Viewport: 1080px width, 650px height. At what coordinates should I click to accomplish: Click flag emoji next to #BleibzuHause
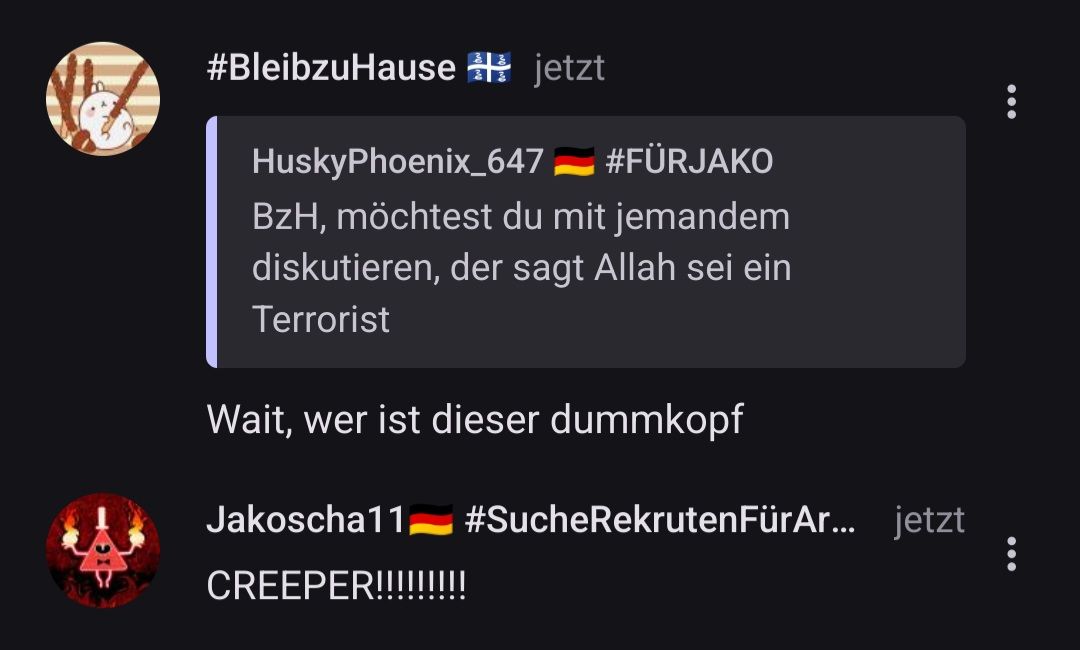pos(489,67)
